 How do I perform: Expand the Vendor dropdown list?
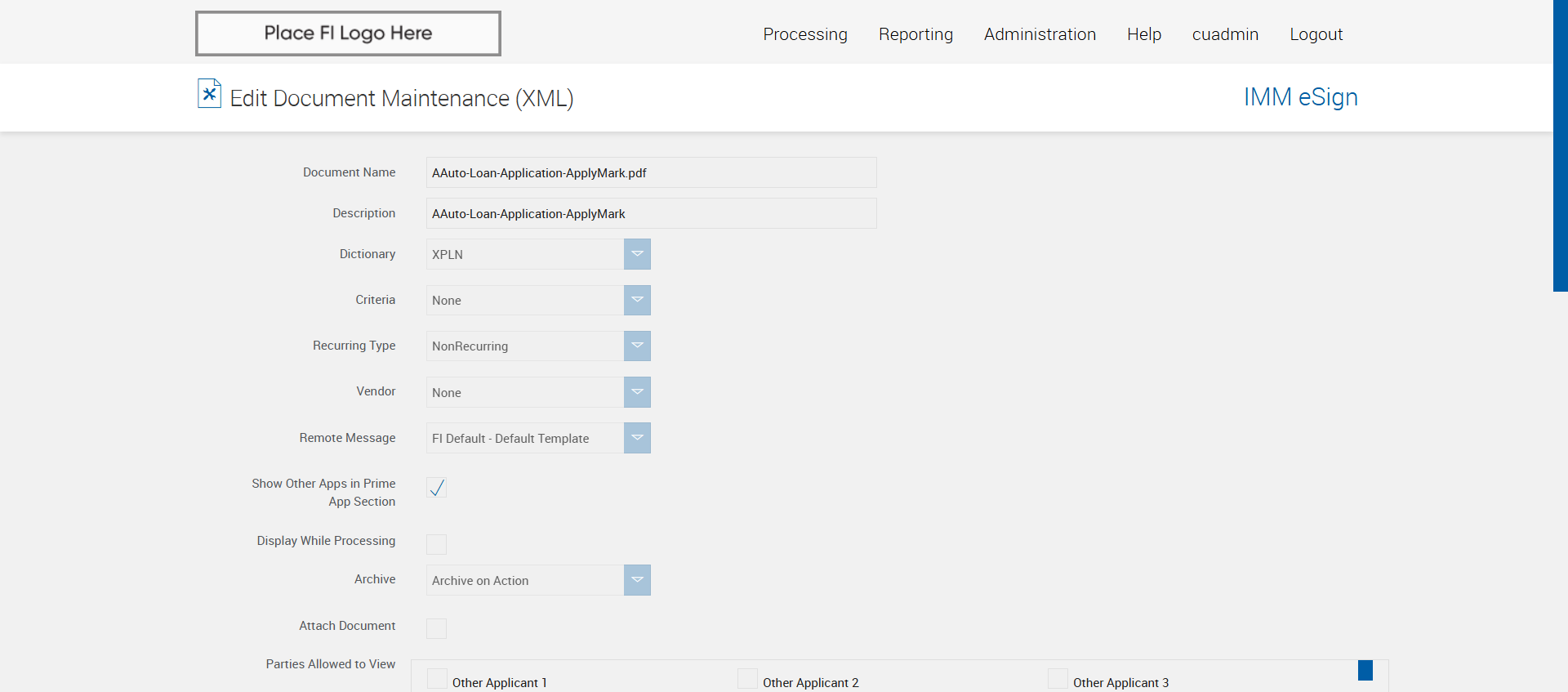pos(637,392)
